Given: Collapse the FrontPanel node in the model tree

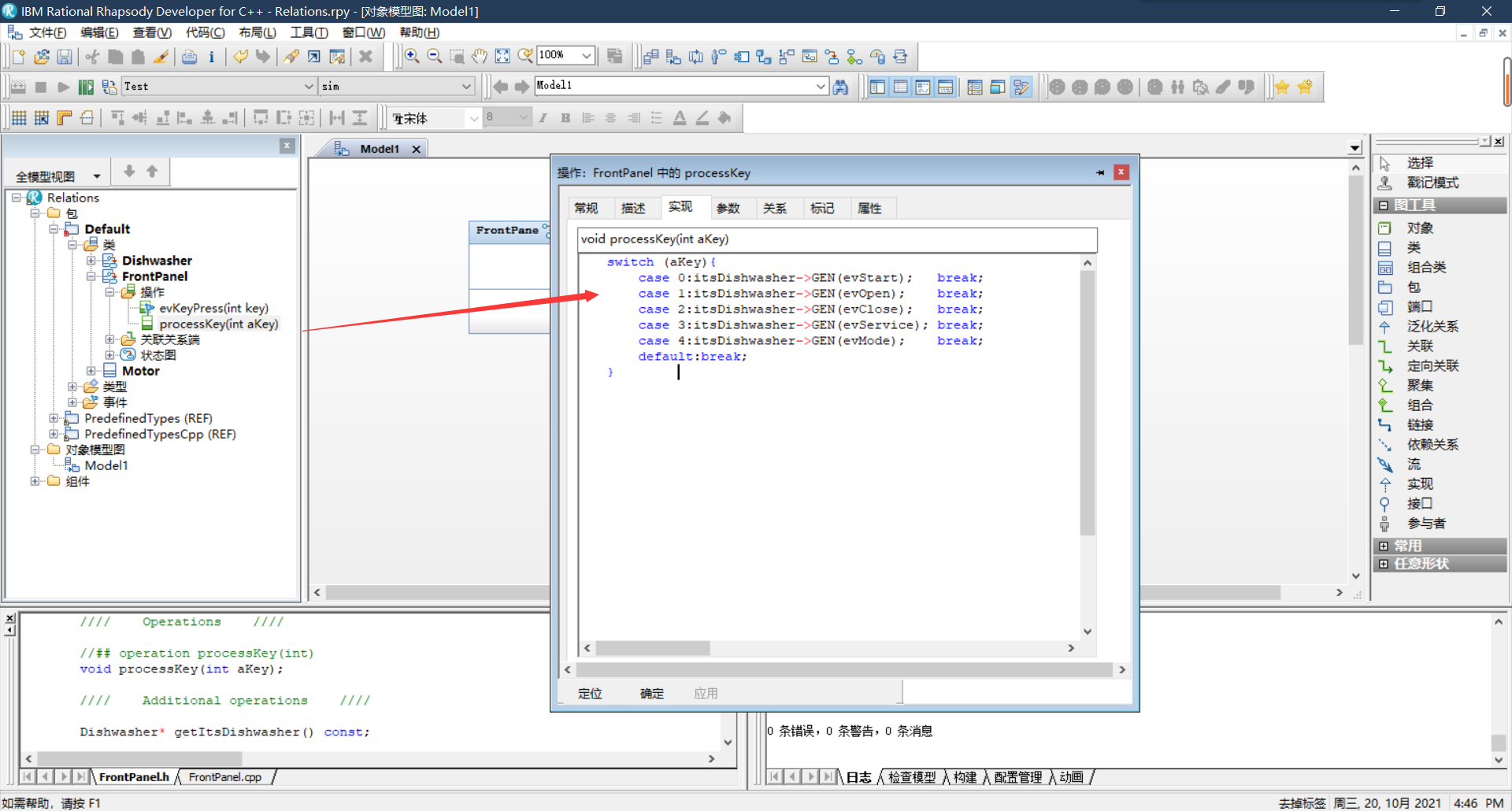Looking at the screenshot, I should pos(91,276).
